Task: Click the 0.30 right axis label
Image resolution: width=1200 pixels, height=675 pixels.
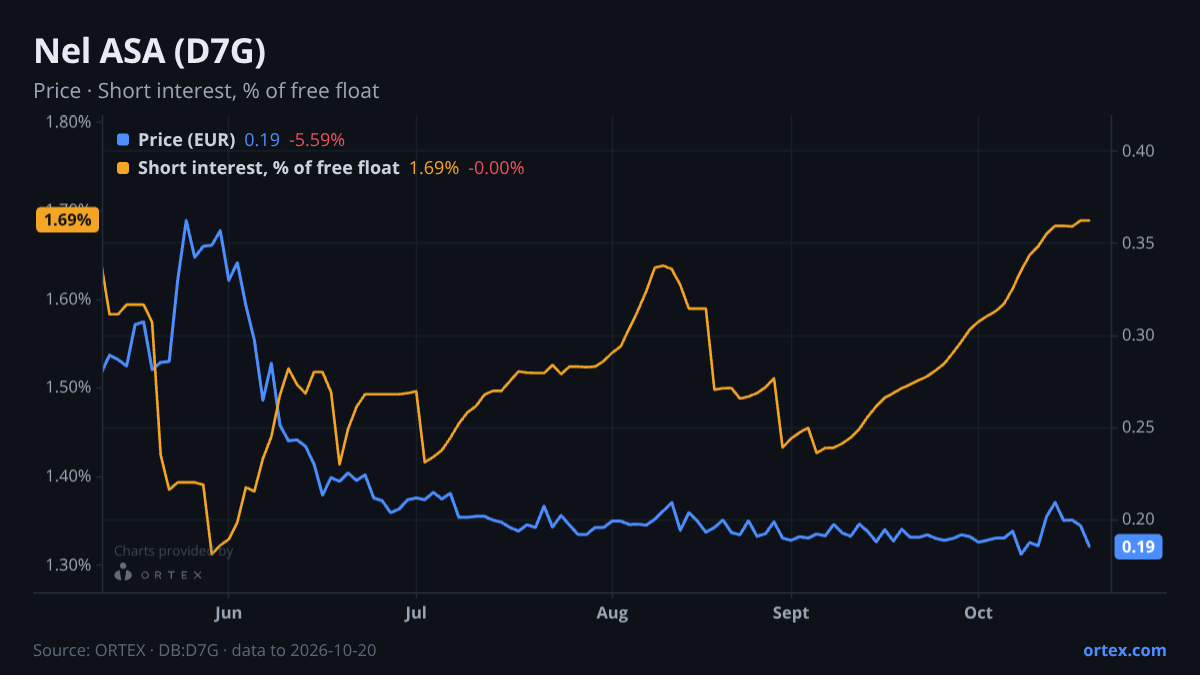Action: pyautogui.click(x=1139, y=335)
